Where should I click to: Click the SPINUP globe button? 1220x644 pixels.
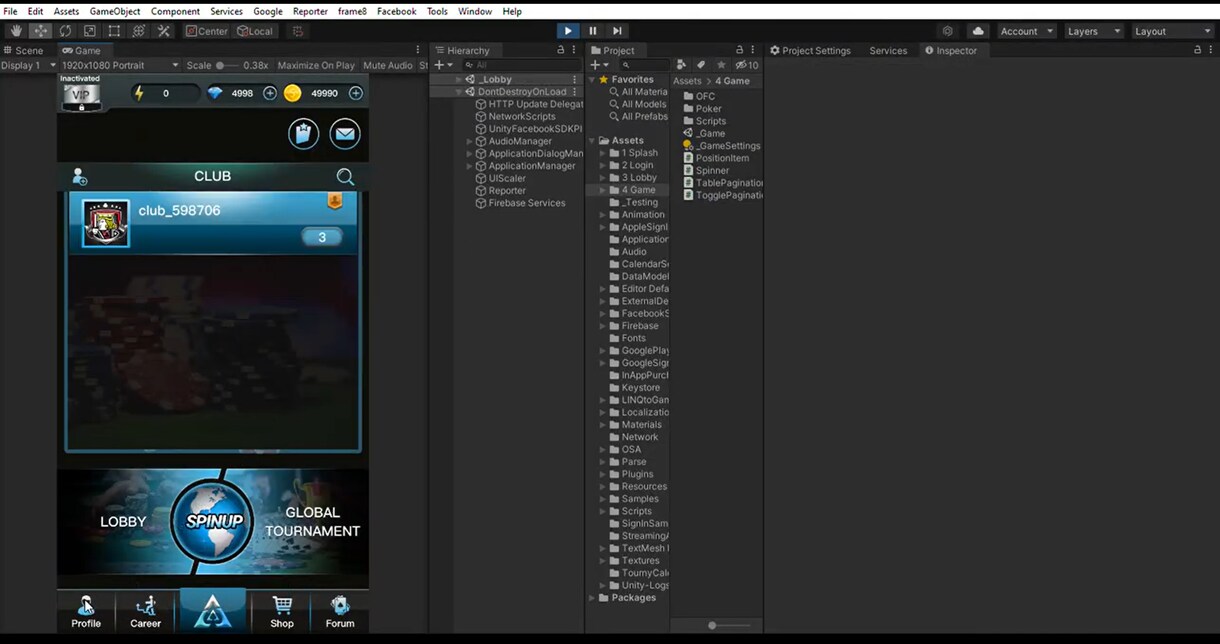pos(213,520)
